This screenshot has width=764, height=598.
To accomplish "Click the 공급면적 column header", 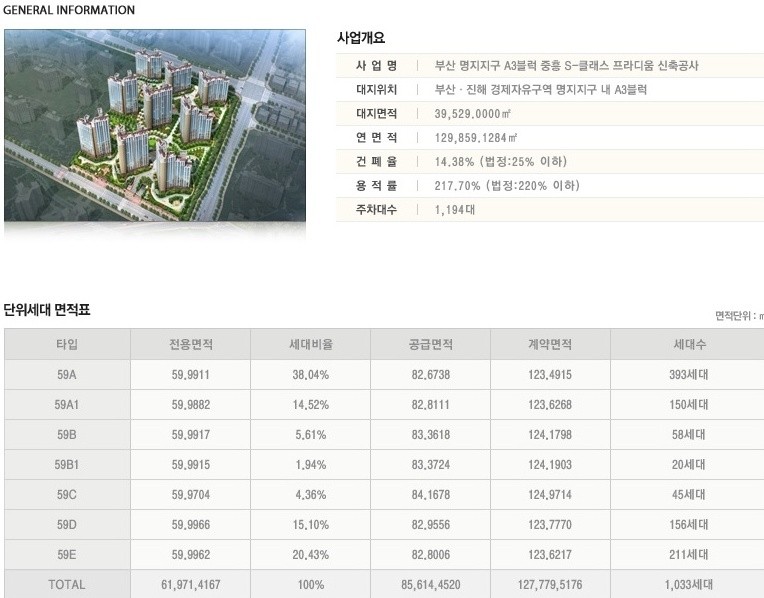I will [x=431, y=344].
